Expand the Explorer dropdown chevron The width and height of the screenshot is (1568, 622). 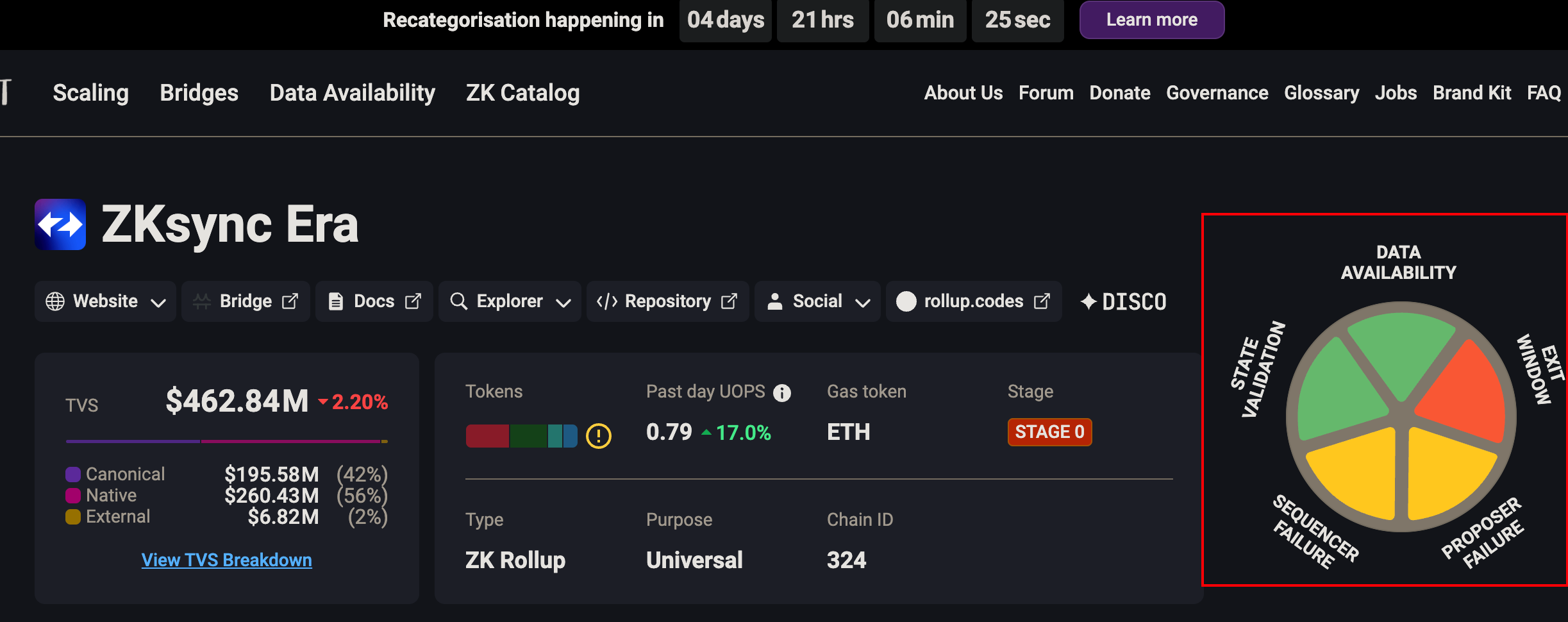(563, 303)
